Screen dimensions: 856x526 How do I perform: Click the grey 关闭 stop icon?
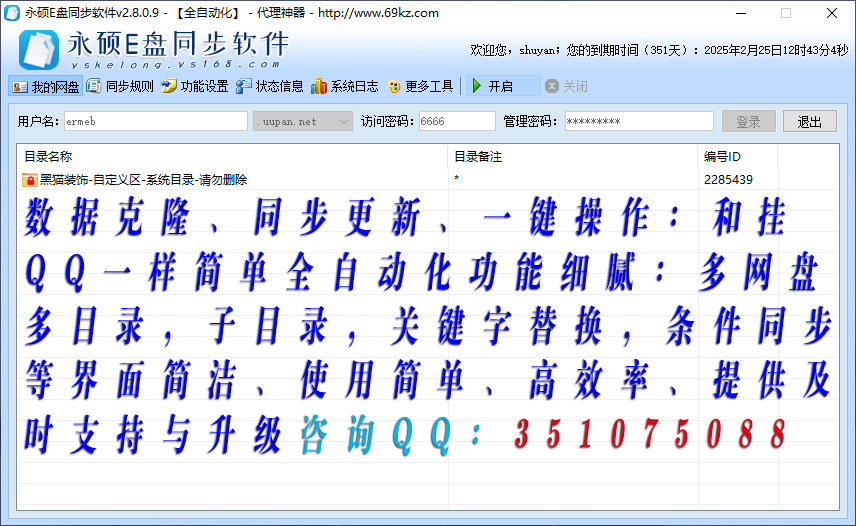click(x=551, y=87)
